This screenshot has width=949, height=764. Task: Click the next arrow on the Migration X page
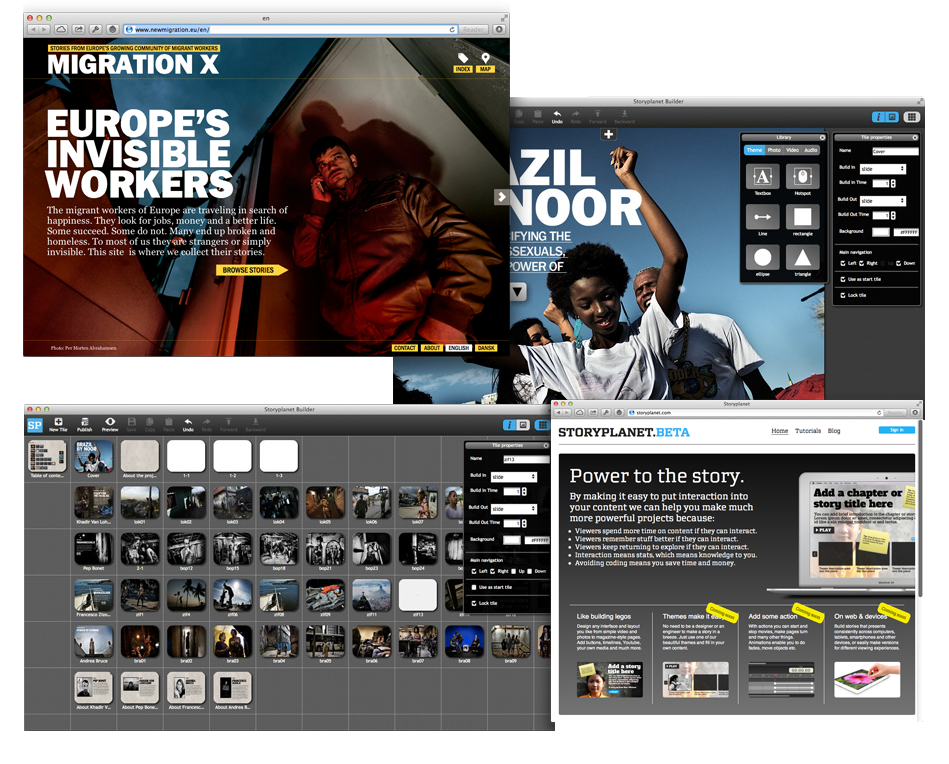point(501,197)
